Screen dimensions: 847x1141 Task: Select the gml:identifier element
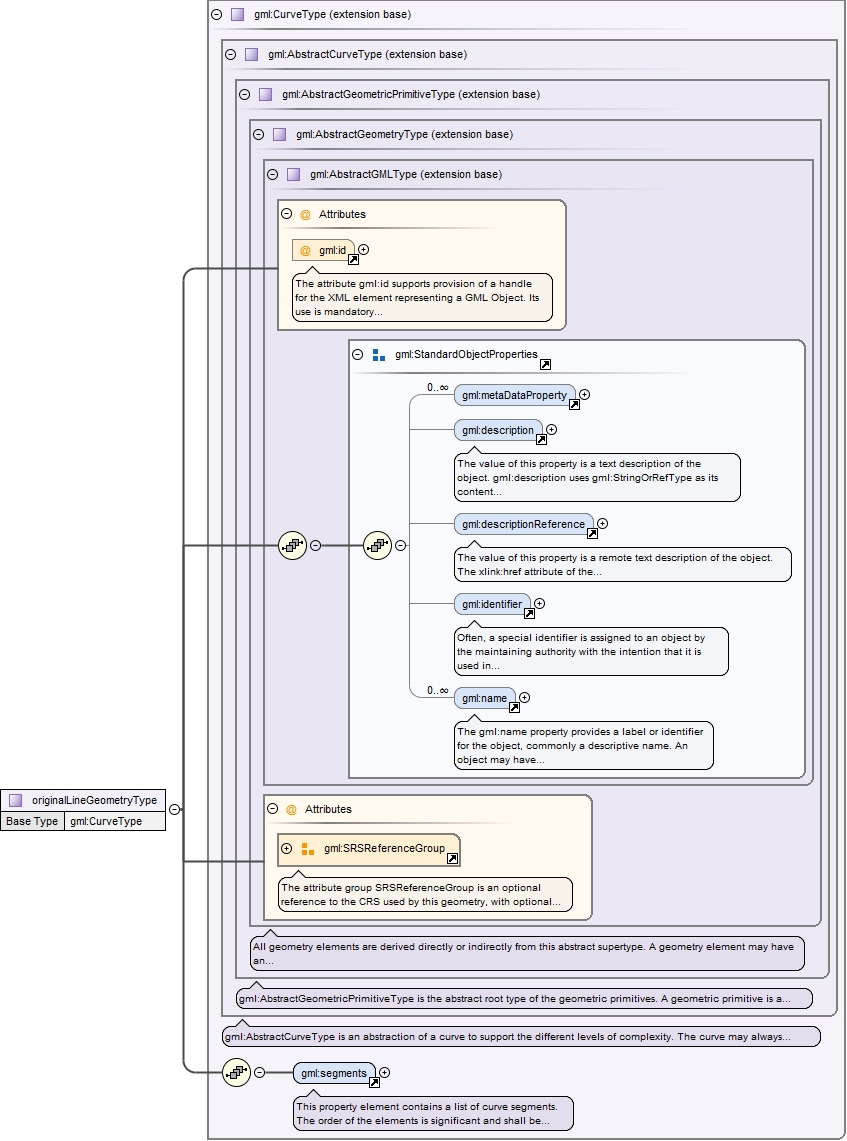[x=492, y=604]
